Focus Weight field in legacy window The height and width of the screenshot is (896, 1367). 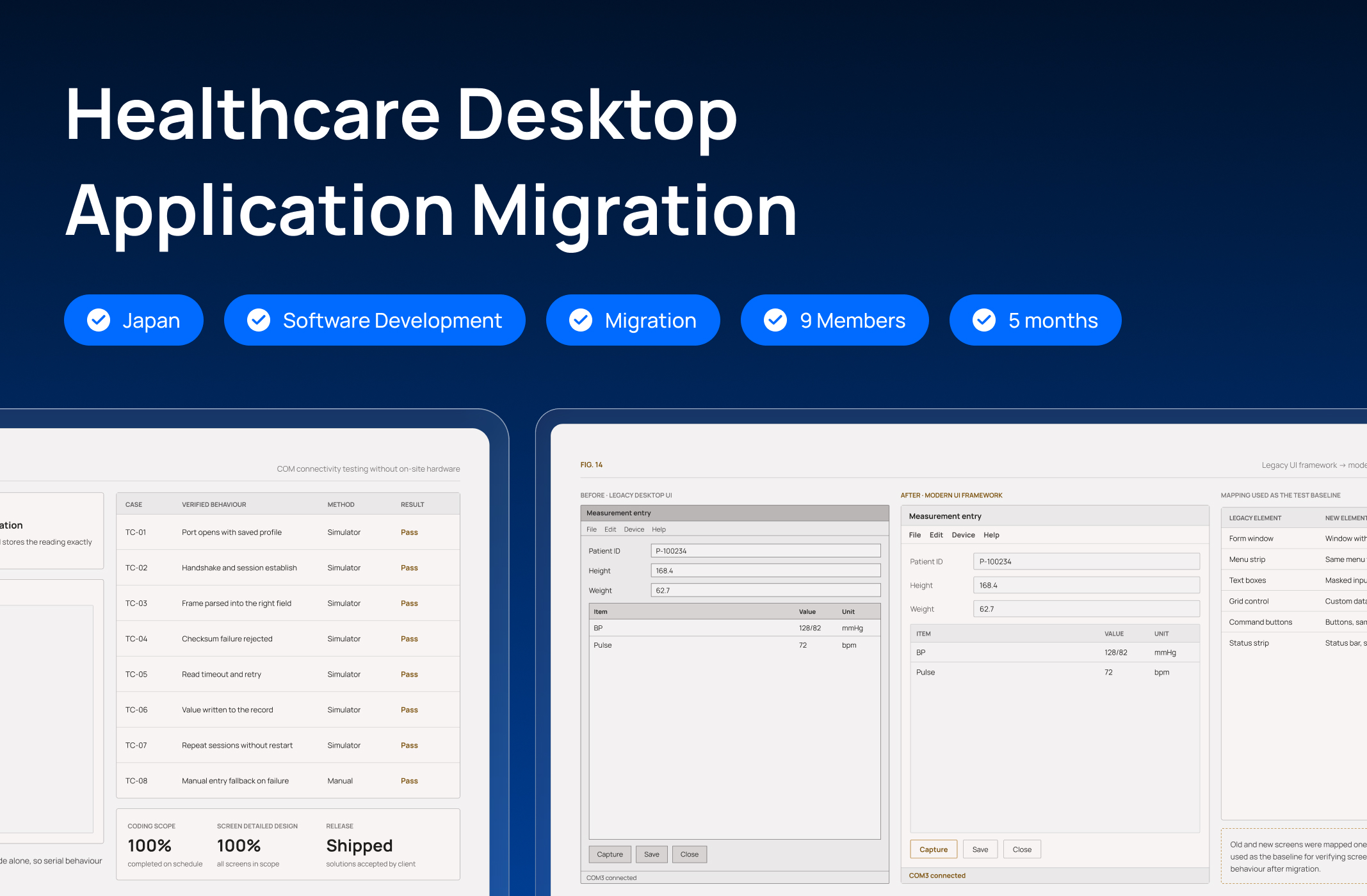[x=766, y=591]
